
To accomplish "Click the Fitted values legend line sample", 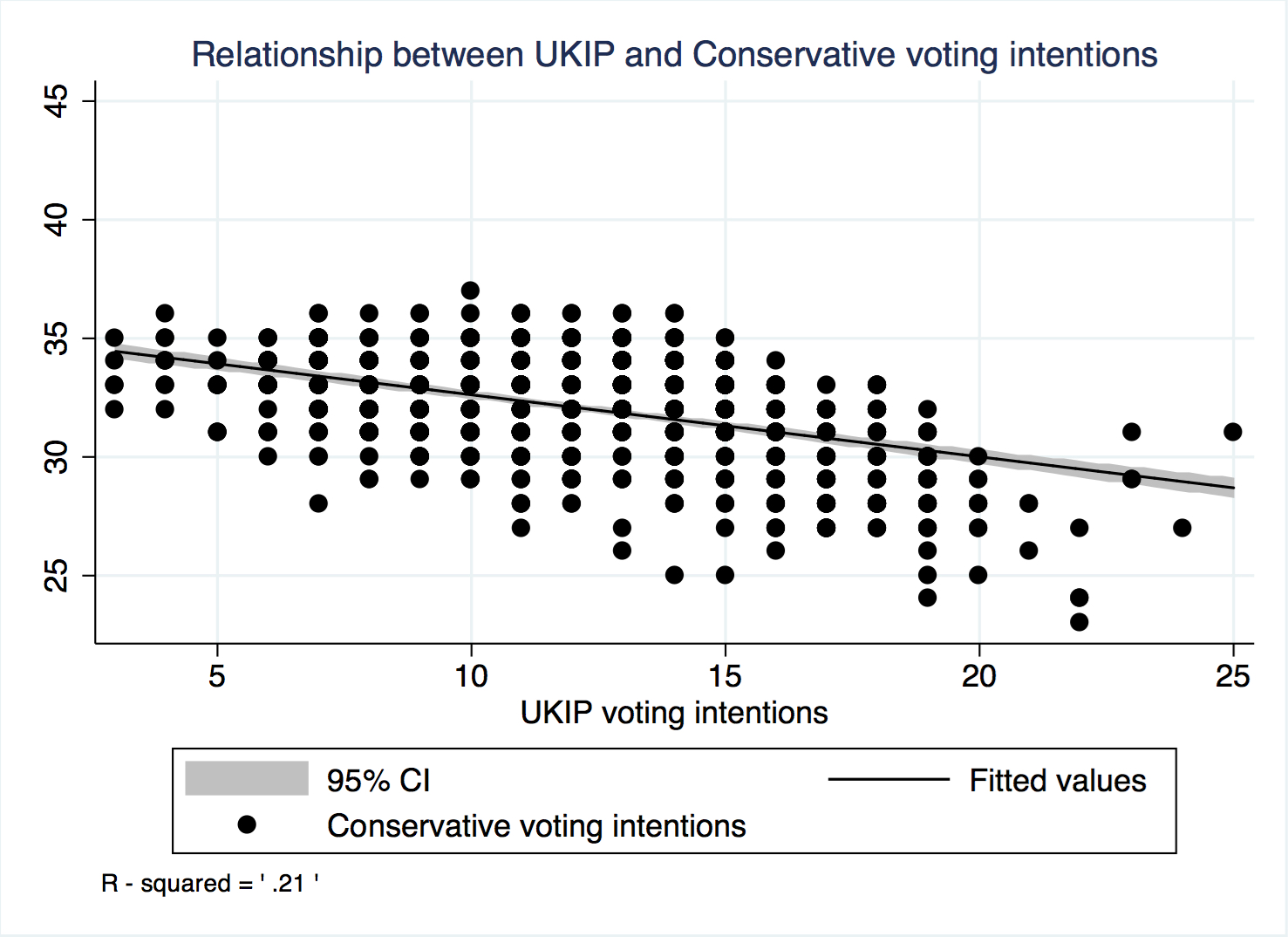I will pyautogui.click(x=888, y=779).
